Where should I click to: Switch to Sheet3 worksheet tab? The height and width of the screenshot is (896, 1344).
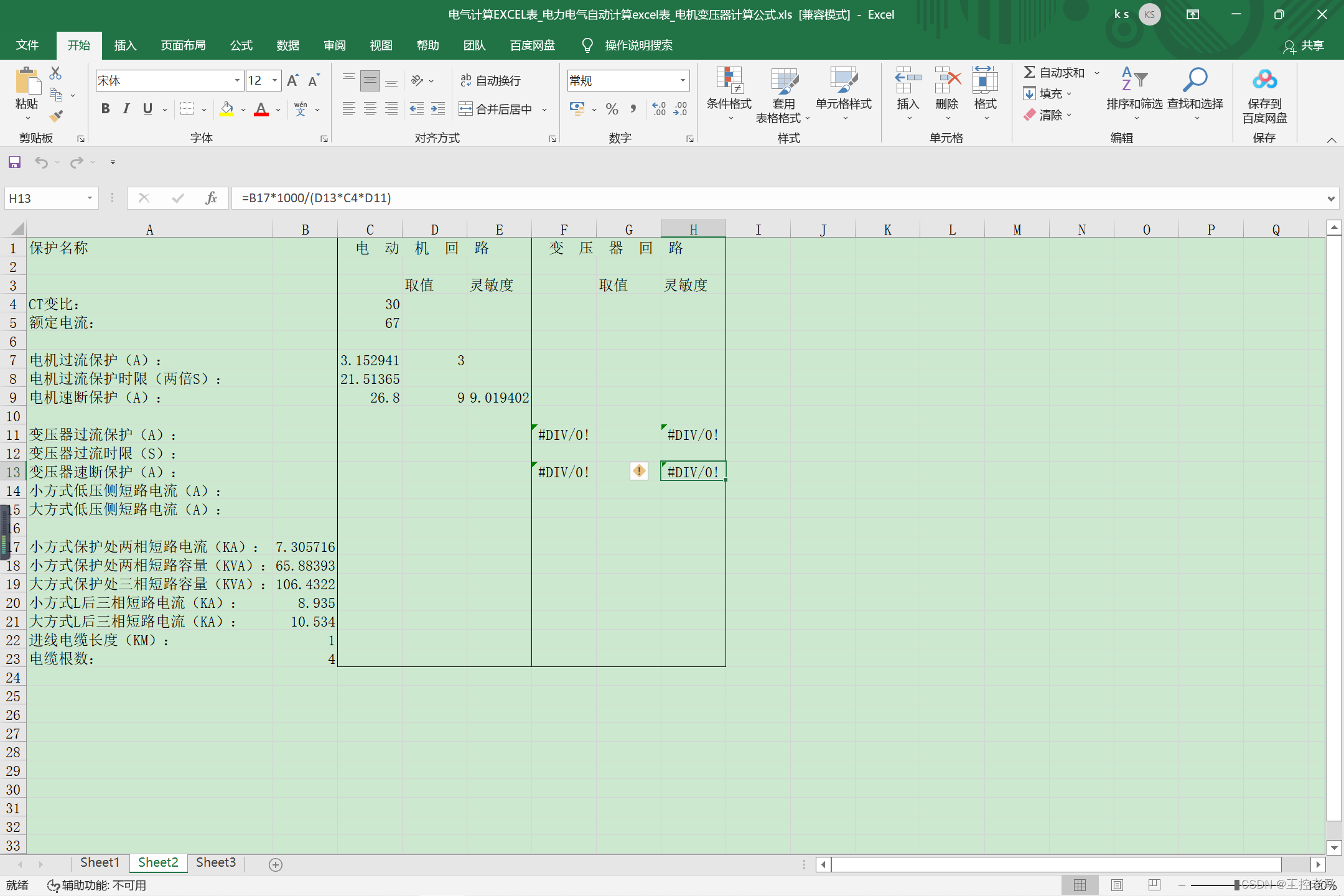216,862
